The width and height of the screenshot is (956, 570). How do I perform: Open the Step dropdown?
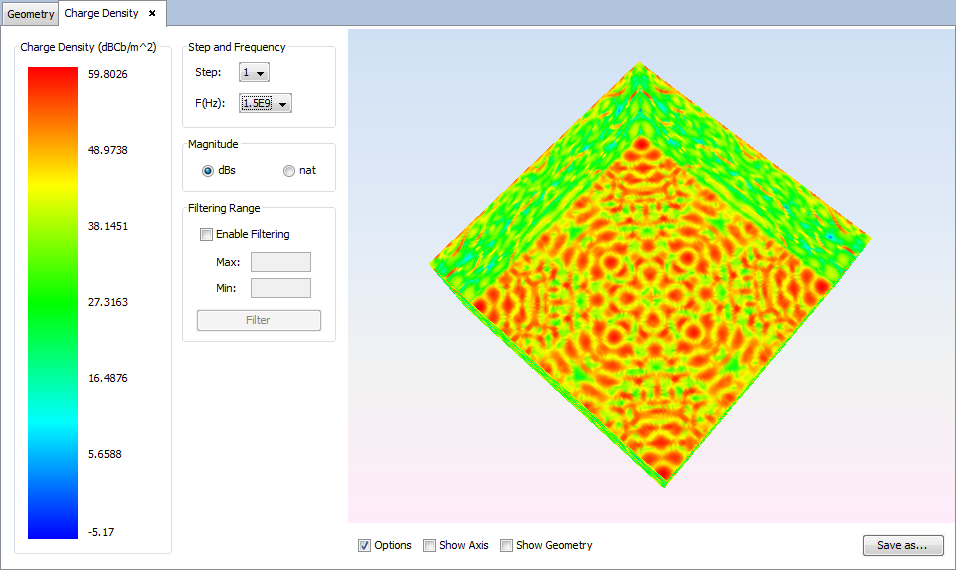tap(255, 73)
